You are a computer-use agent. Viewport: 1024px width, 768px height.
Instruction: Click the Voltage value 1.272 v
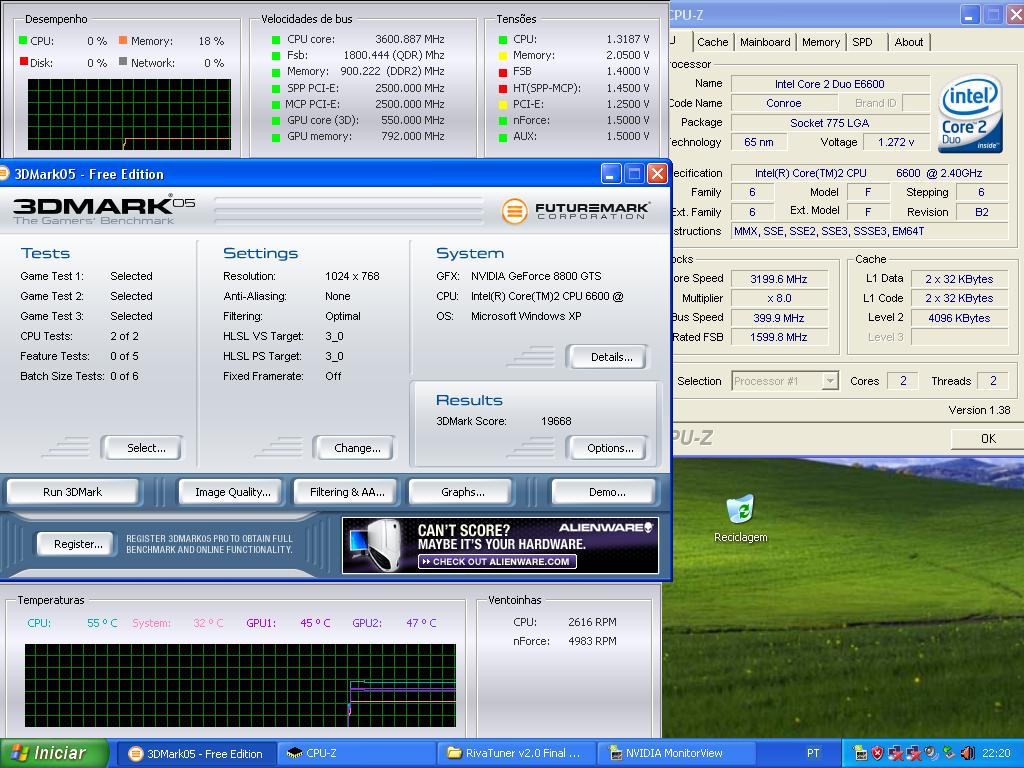[x=896, y=142]
